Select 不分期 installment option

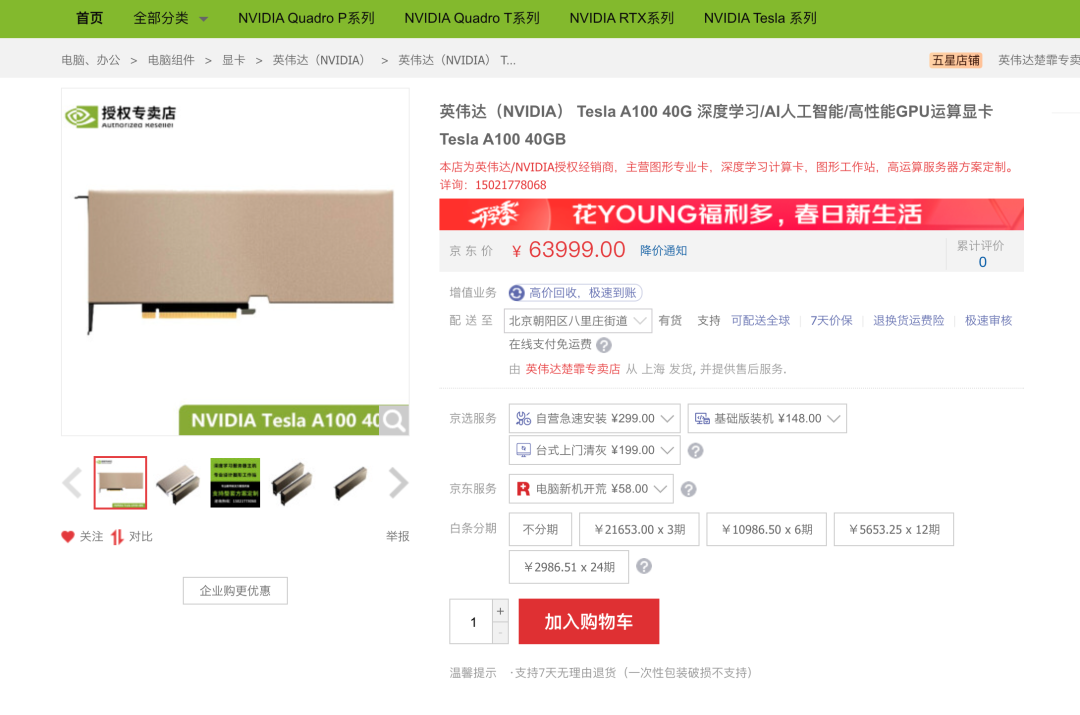(x=541, y=529)
